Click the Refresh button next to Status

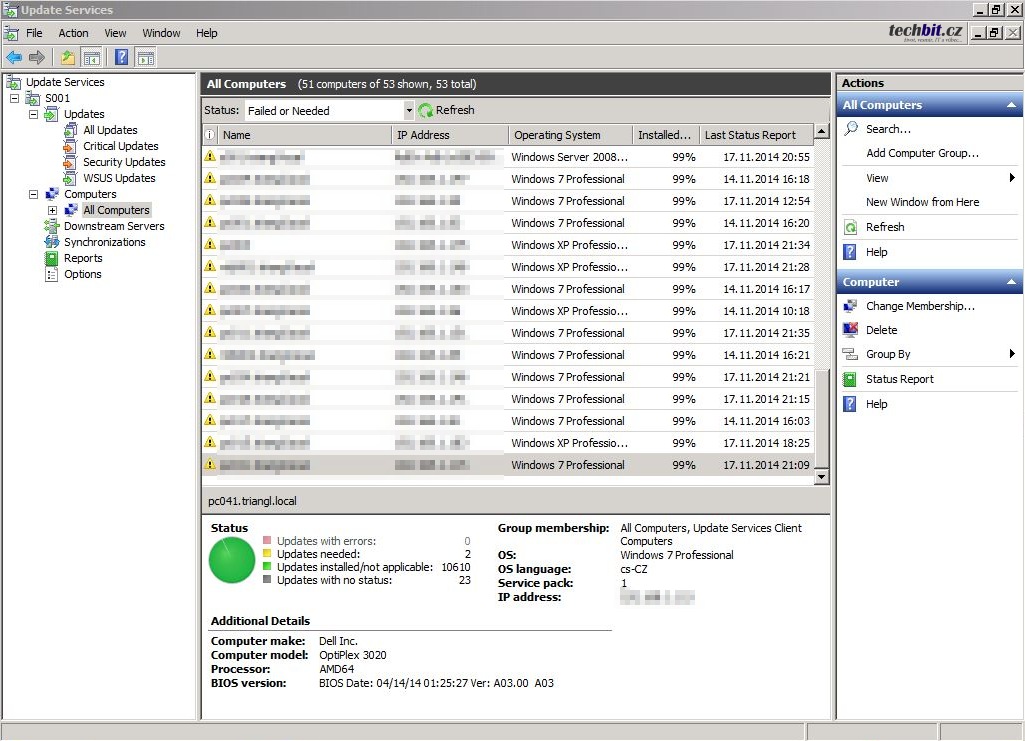click(446, 111)
